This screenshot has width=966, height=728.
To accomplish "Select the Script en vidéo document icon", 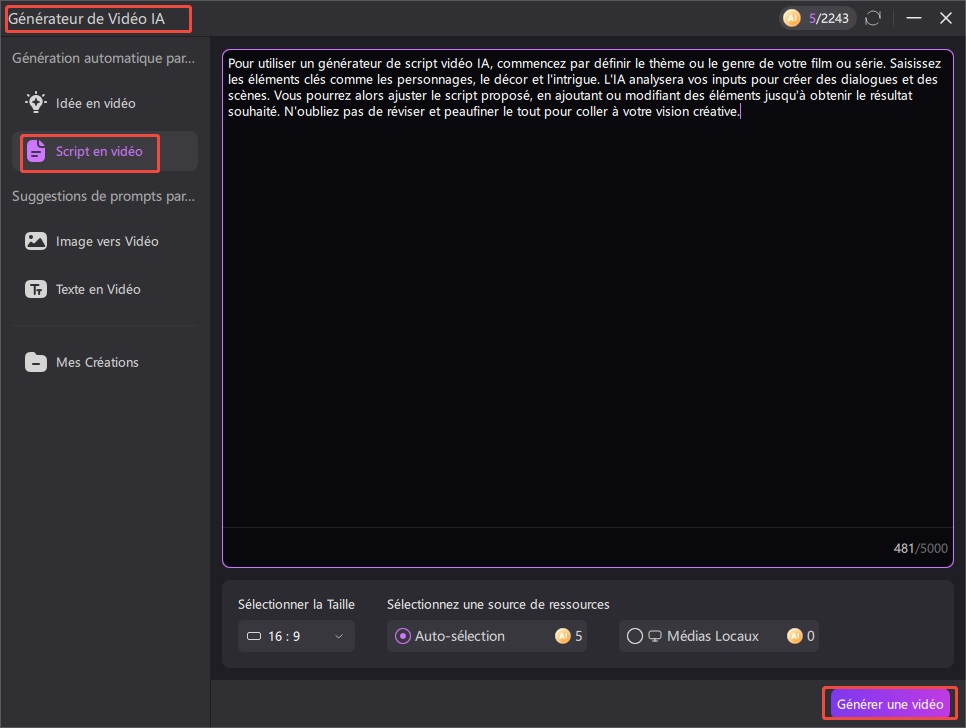I will pyautogui.click(x=36, y=151).
